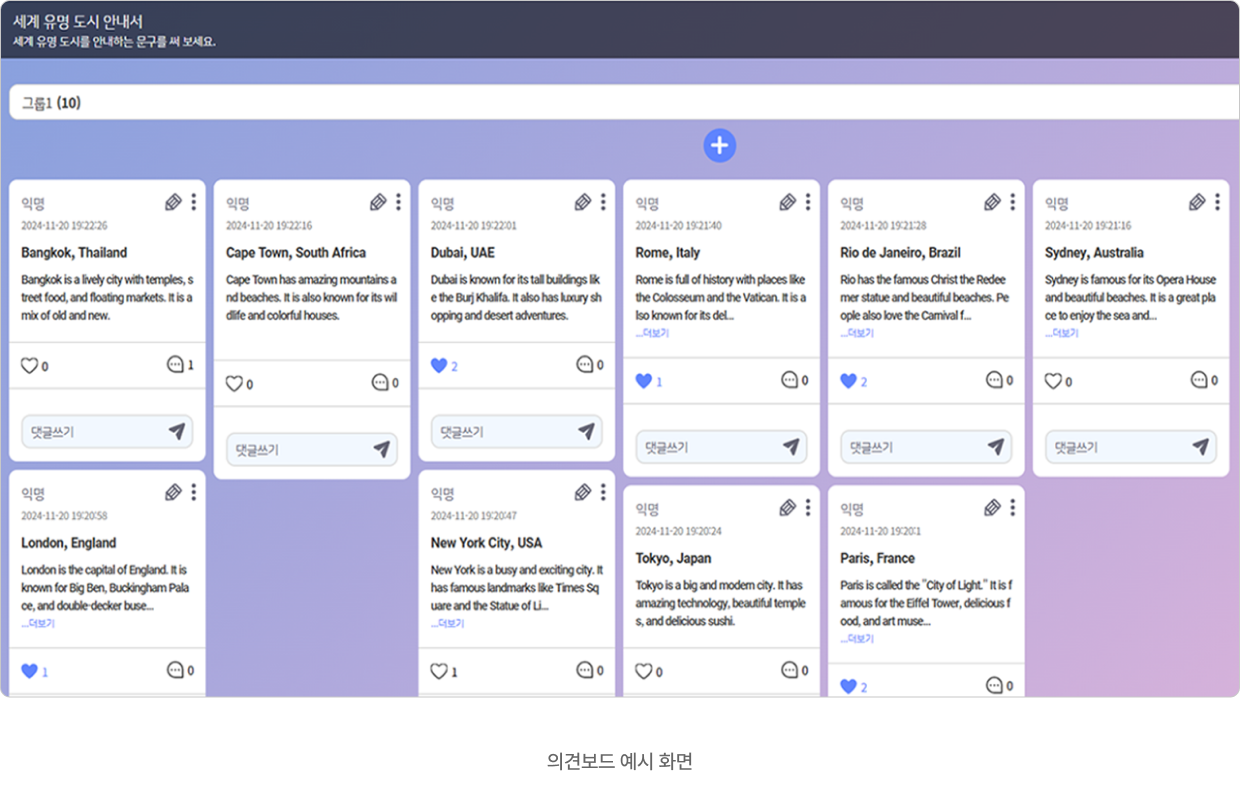Open comments bubble on Bangkok, Thailand card
The image size is (1240, 805).
click(x=176, y=365)
